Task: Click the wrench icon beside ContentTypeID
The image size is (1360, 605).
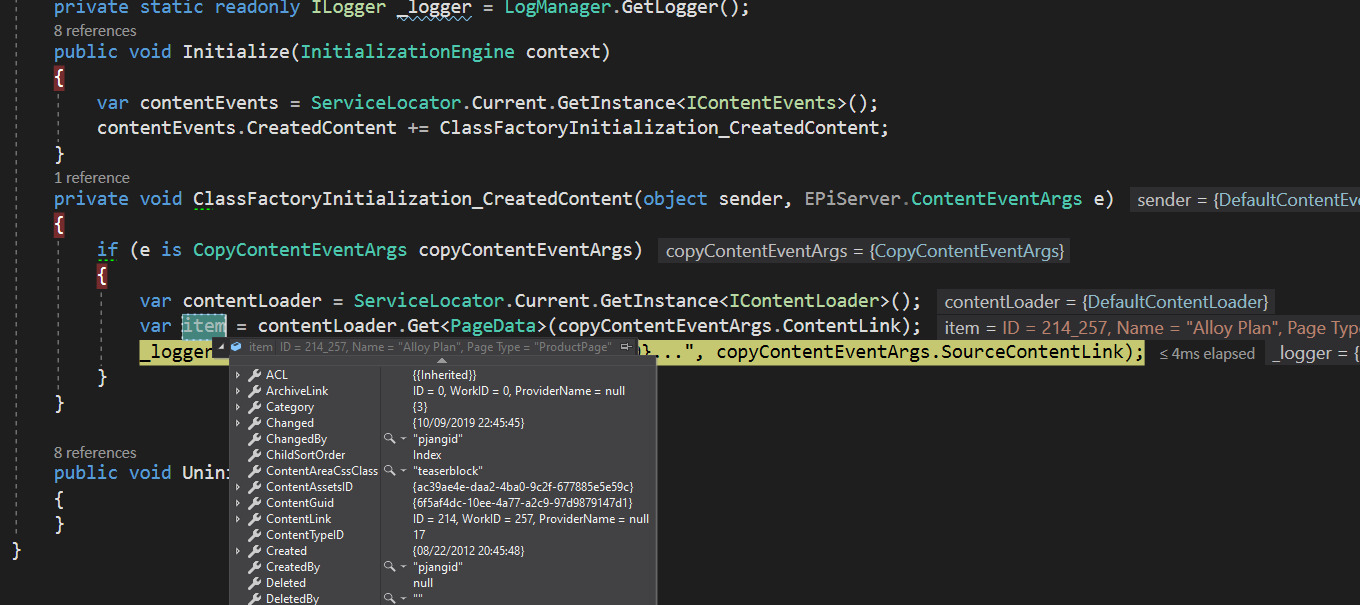Action: (254, 535)
